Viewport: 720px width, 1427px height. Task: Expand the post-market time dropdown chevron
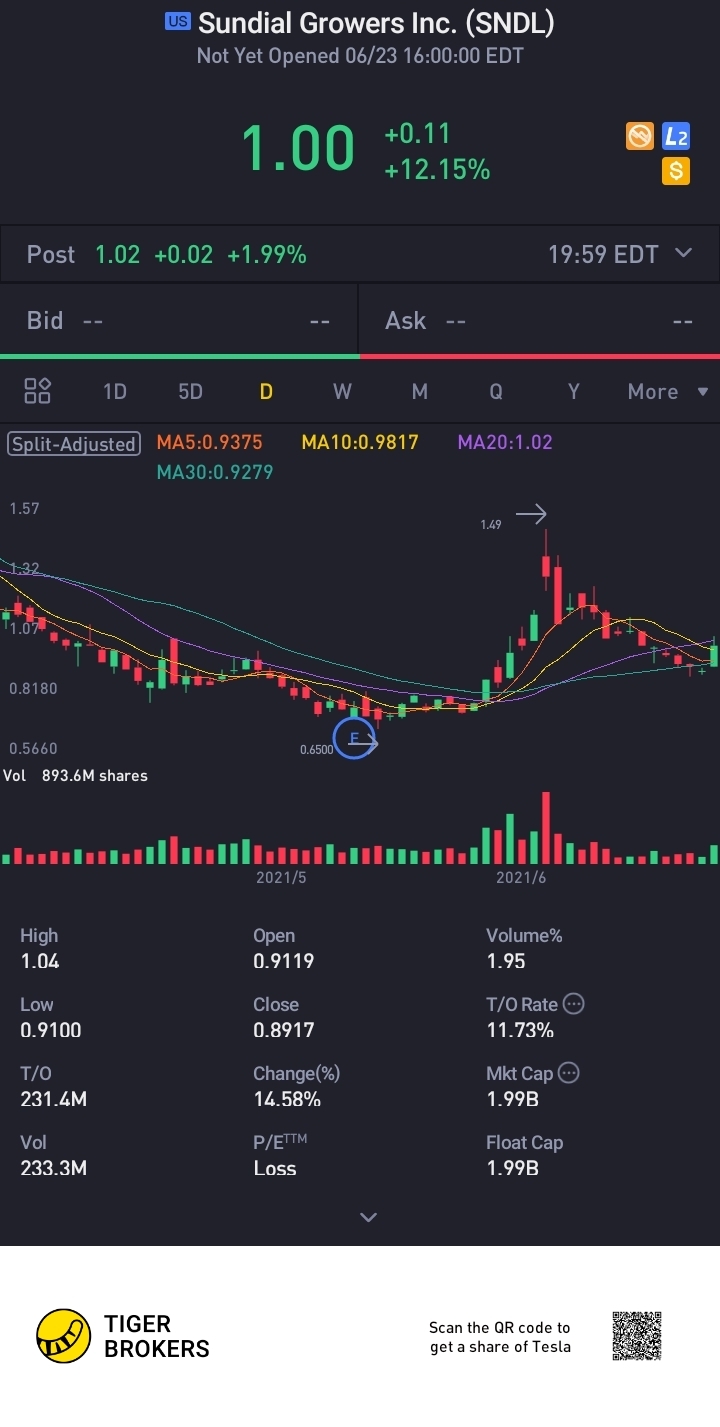683,253
